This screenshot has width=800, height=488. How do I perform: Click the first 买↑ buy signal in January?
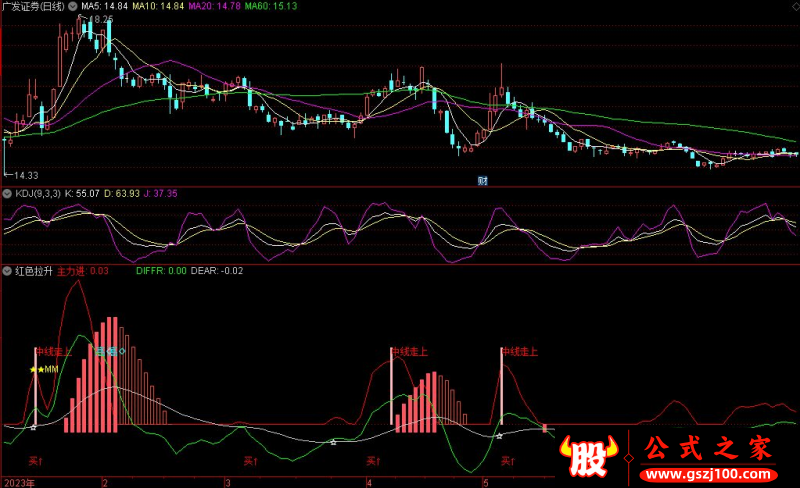tap(36, 461)
